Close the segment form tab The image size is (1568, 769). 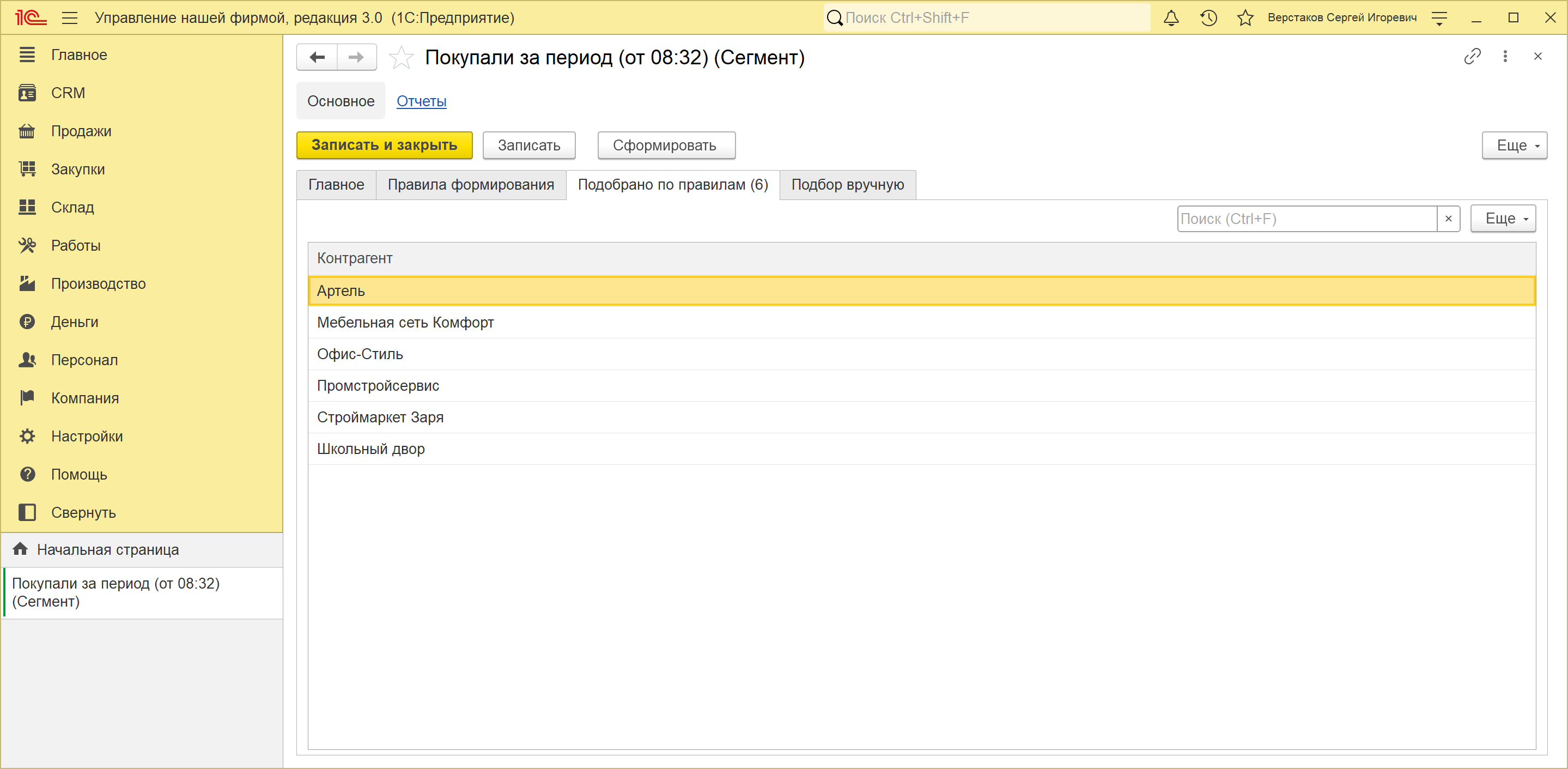(x=1538, y=56)
